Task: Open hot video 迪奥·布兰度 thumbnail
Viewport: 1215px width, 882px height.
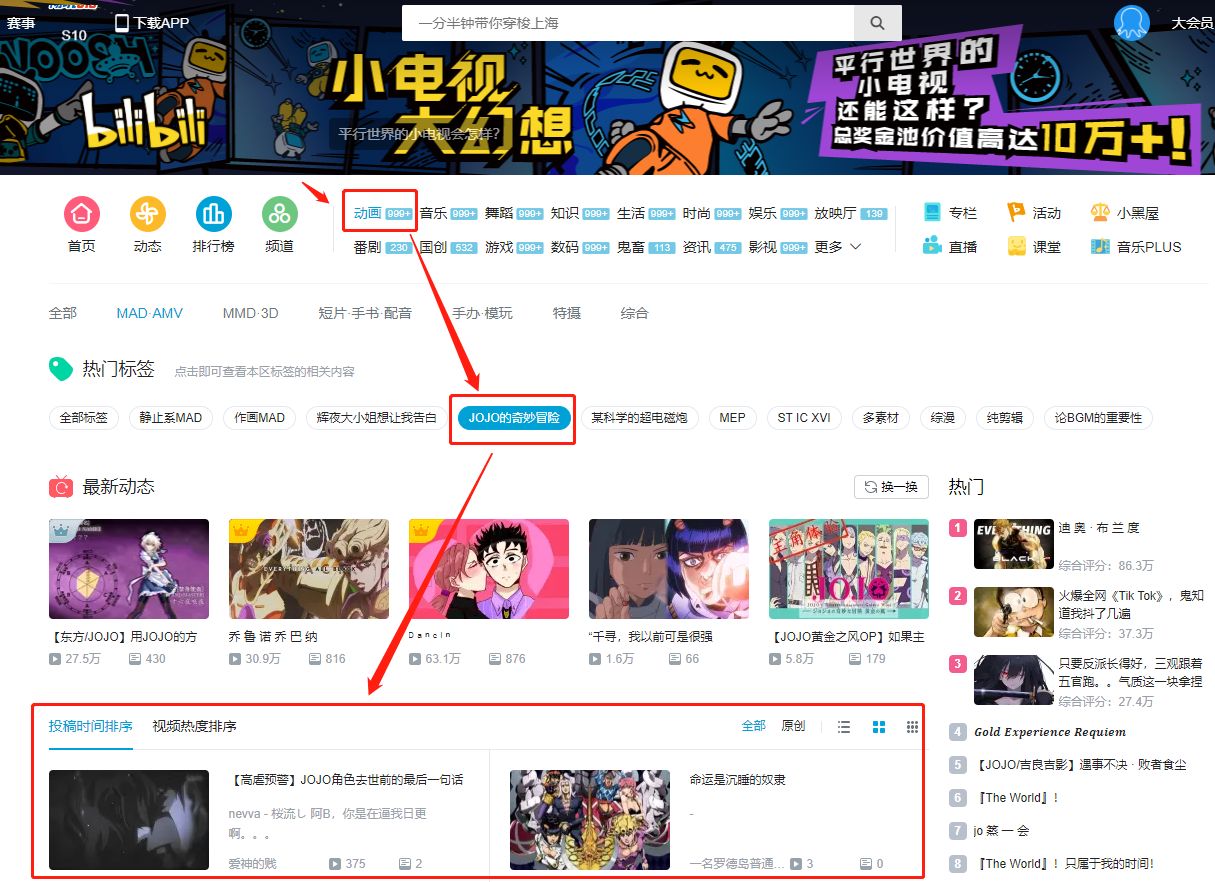Action: point(1014,544)
